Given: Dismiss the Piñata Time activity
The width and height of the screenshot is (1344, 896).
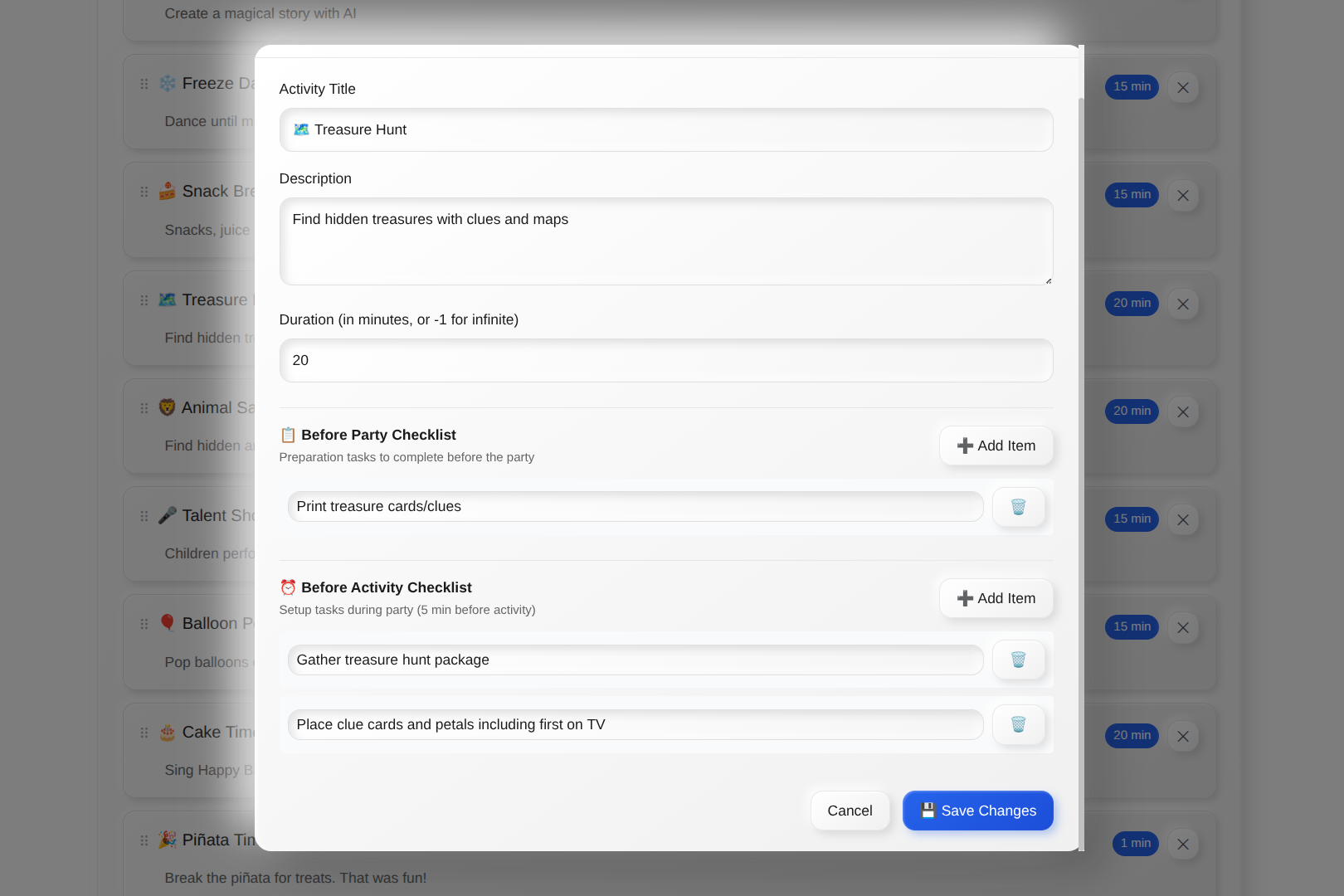Looking at the screenshot, I should 1183,844.
